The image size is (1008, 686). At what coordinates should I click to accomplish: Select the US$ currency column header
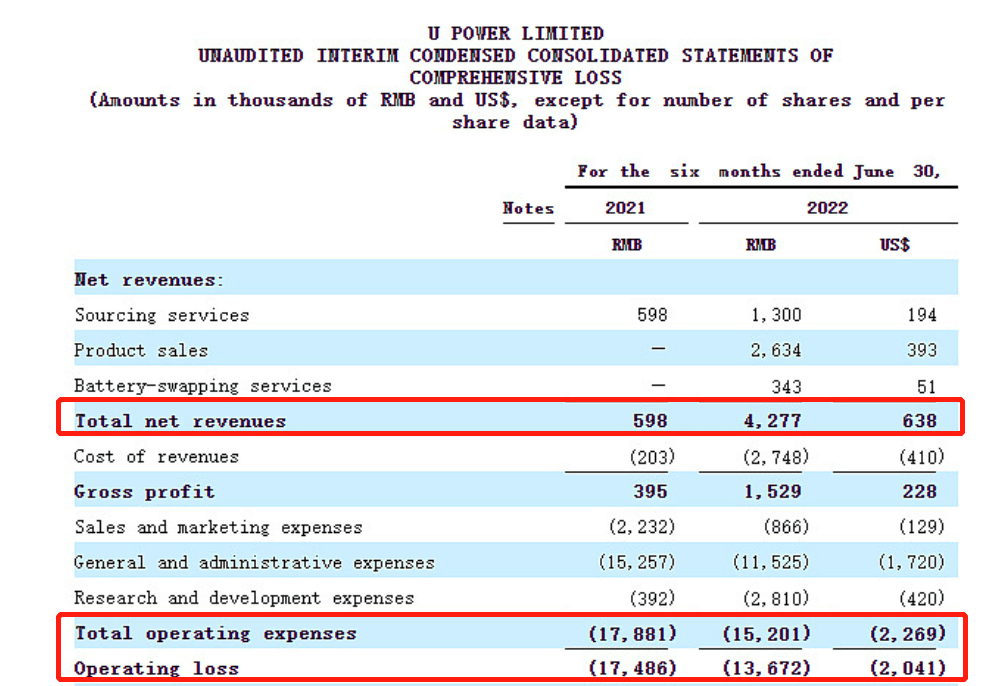(x=895, y=245)
